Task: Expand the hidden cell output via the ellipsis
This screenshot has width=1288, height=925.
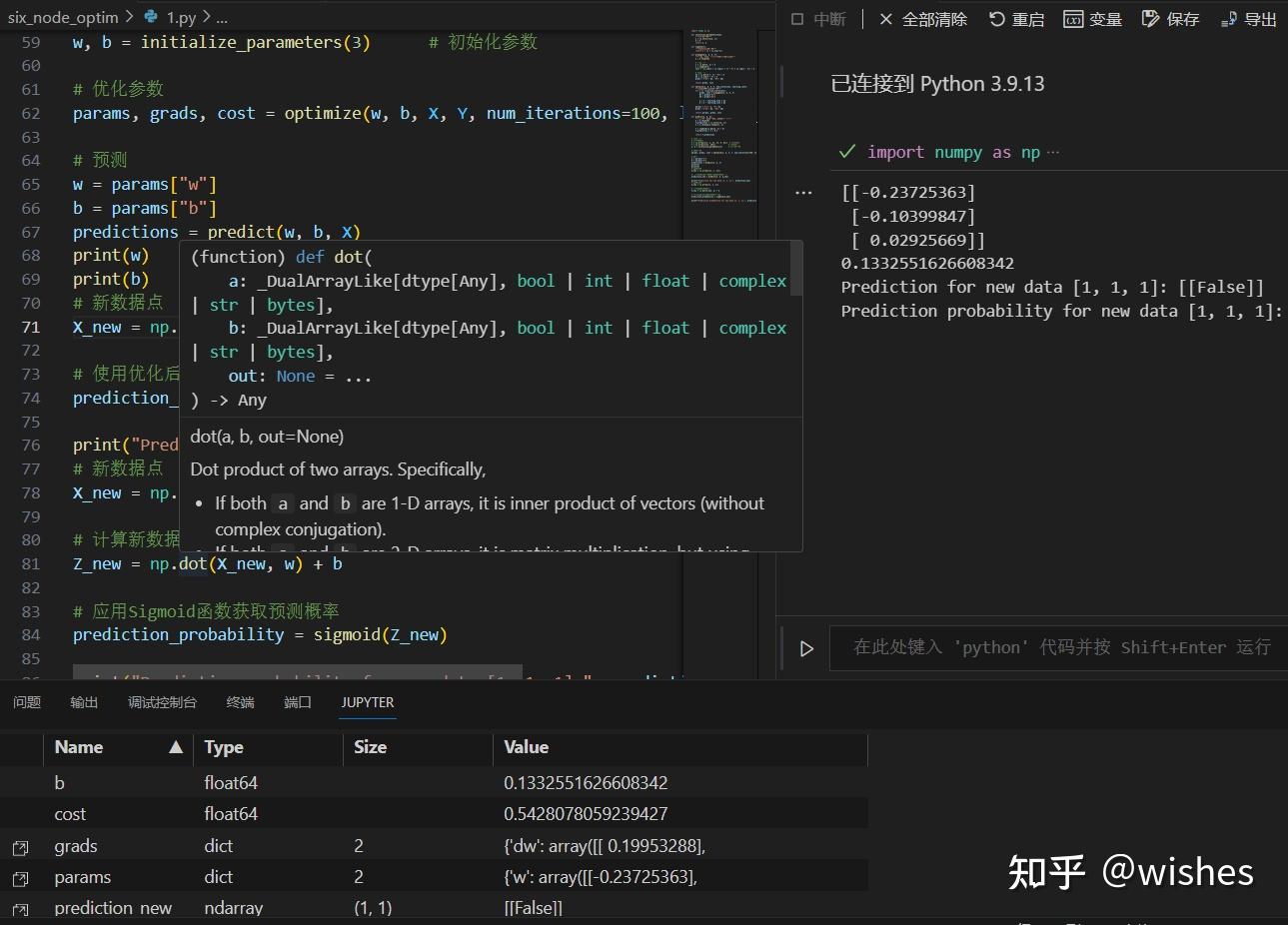Action: point(803,192)
